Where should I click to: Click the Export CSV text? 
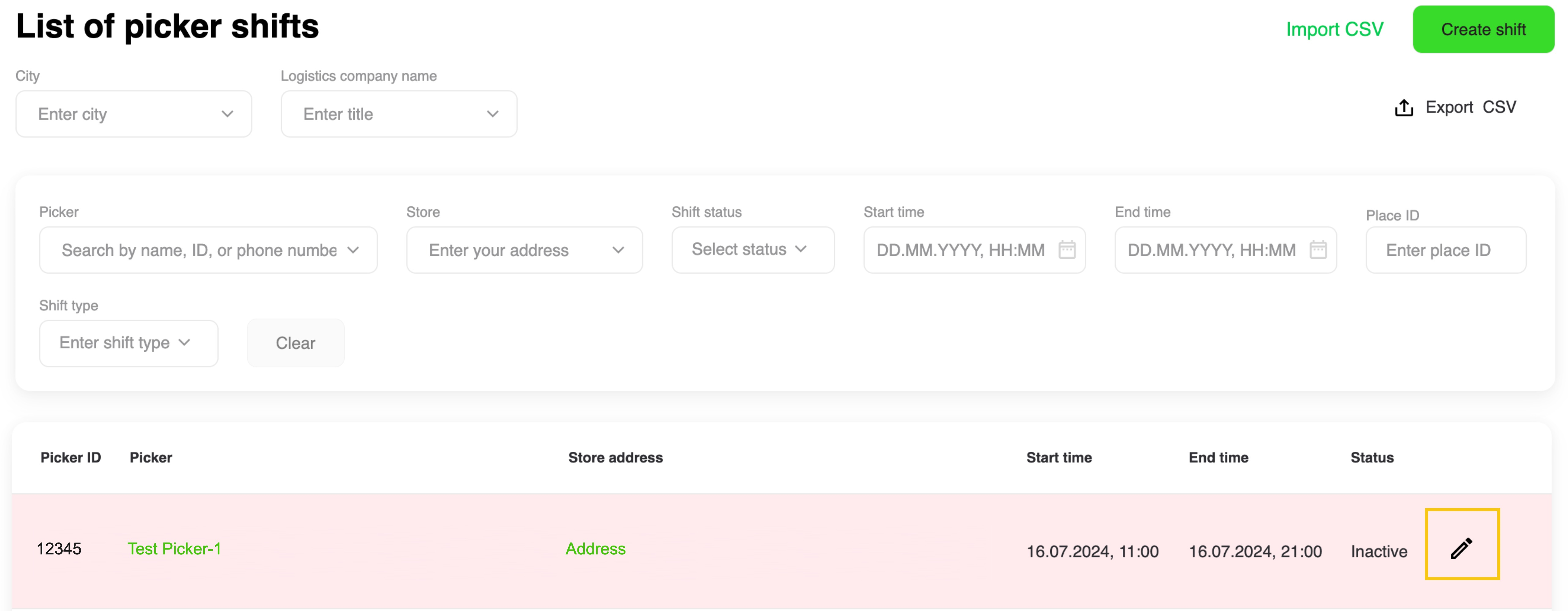[1470, 107]
